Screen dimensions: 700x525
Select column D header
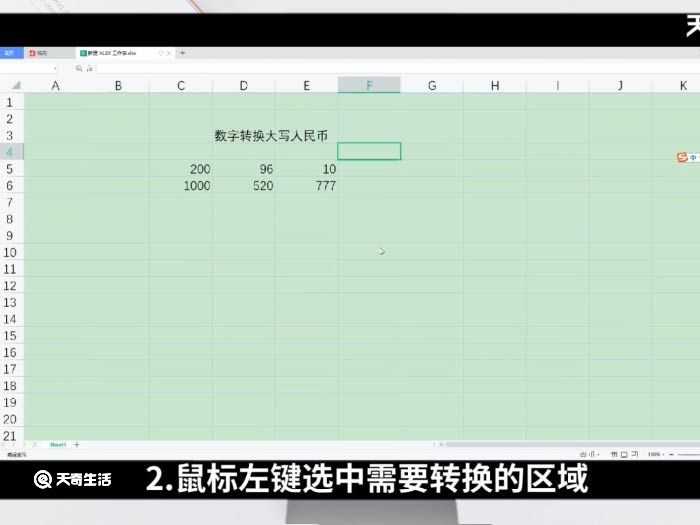[244, 85]
